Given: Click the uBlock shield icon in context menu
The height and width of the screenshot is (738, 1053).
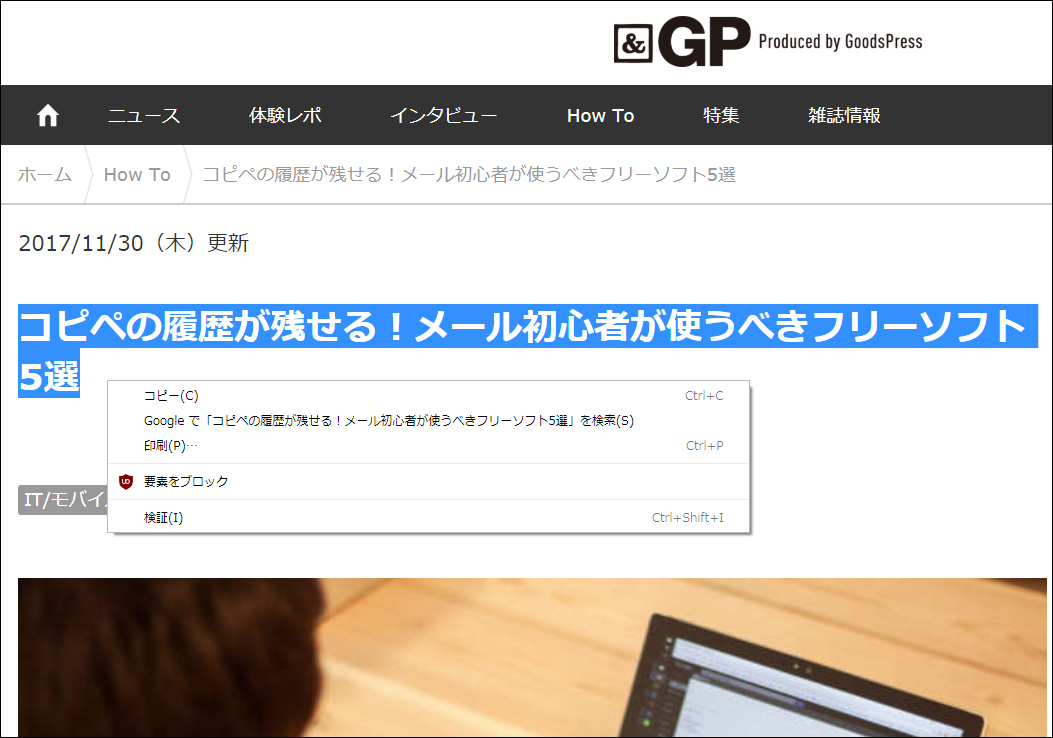Looking at the screenshot, I should (126, 481).
